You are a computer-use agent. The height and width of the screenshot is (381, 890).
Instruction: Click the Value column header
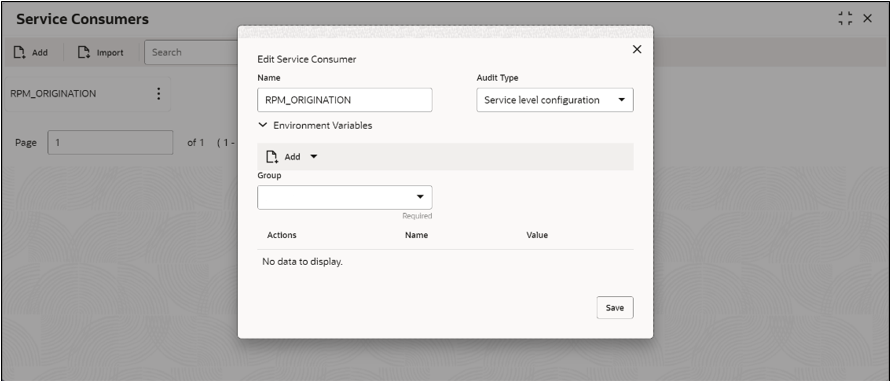pos(537,235)
